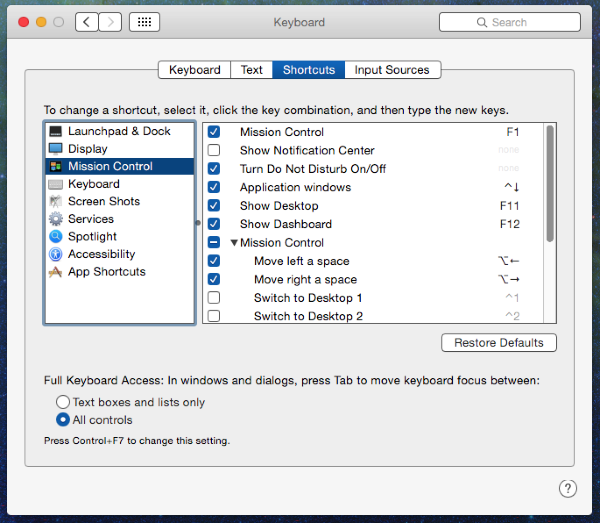
Task: Uncheck the top Mission Control F1 checkbox
Action: pos(214,132)
